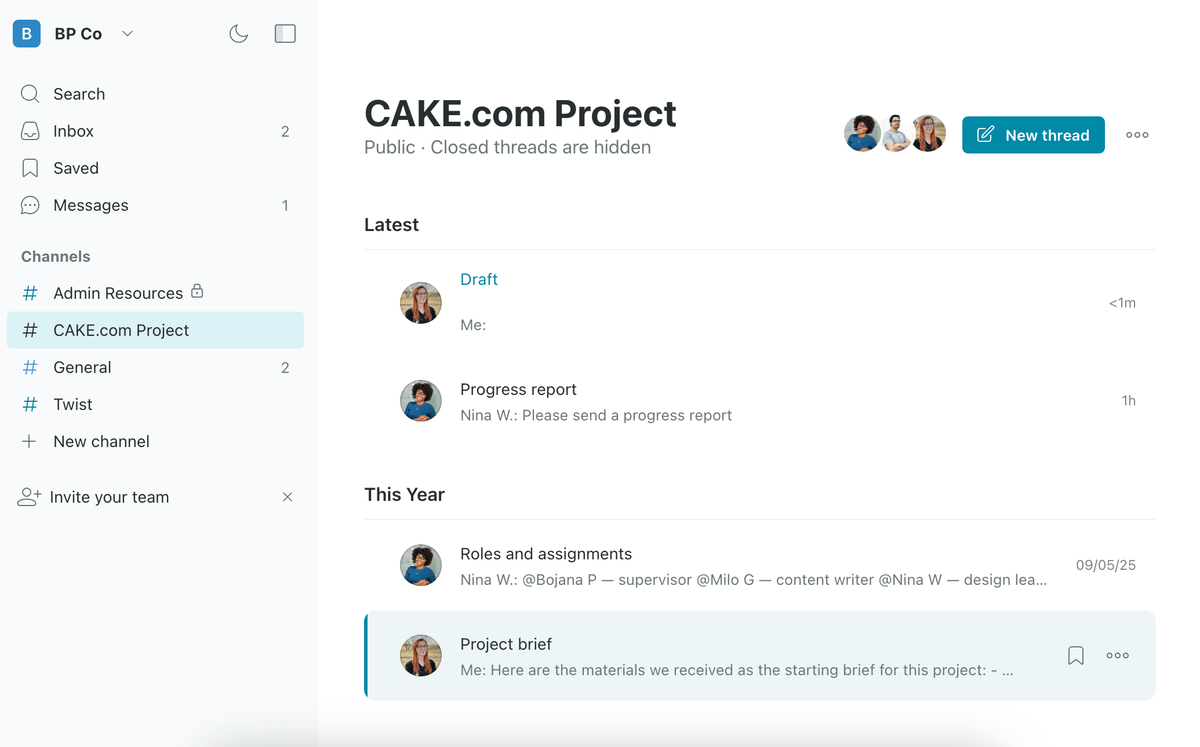Select the Twist channel
Screen dimensions: 1200x747
72,404
